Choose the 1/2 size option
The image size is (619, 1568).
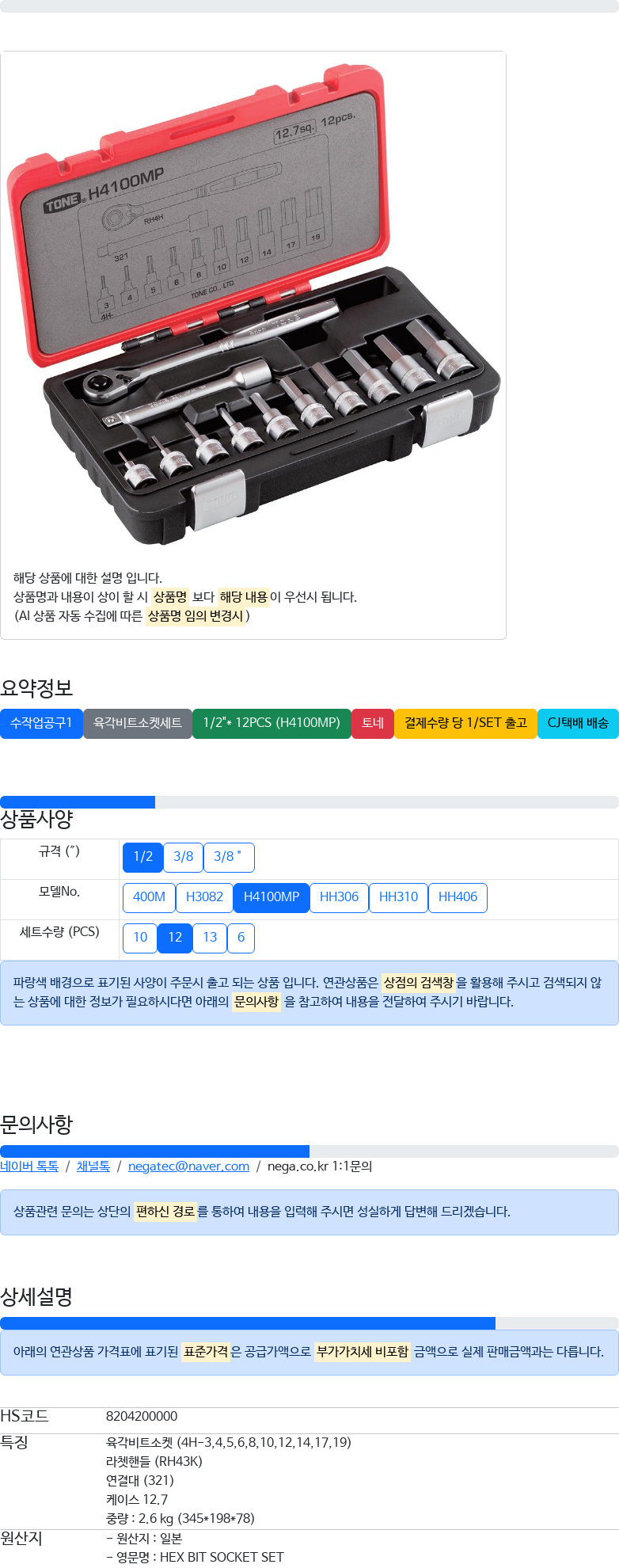[143, 857]
